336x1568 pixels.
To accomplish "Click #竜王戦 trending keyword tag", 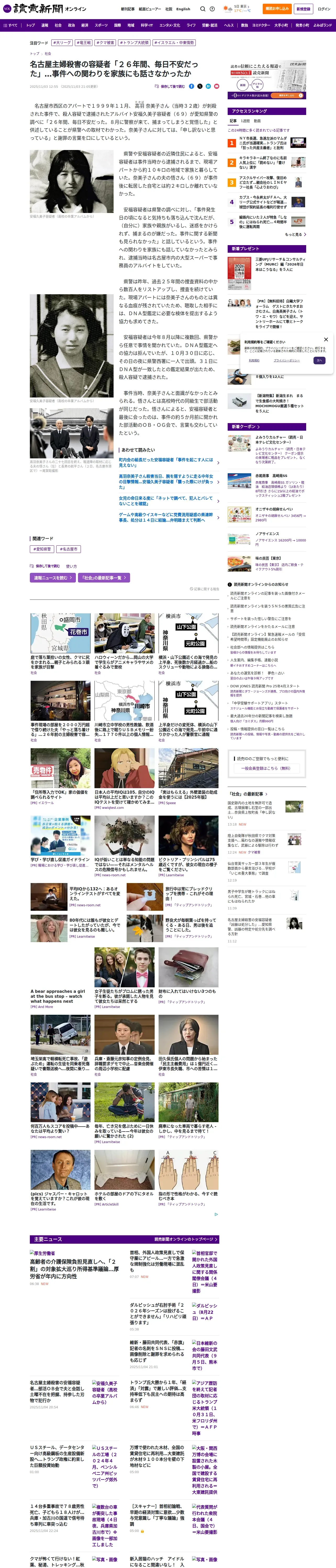I will point(83,43).
